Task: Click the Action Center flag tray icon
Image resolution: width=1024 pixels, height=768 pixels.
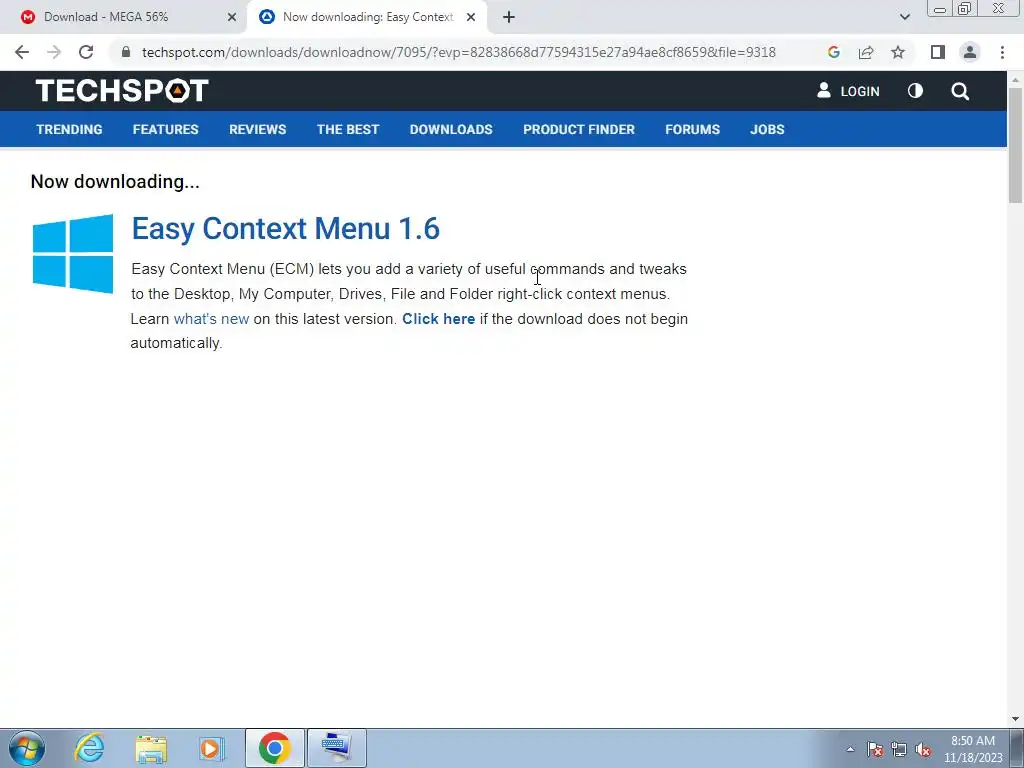Action: 875,750
